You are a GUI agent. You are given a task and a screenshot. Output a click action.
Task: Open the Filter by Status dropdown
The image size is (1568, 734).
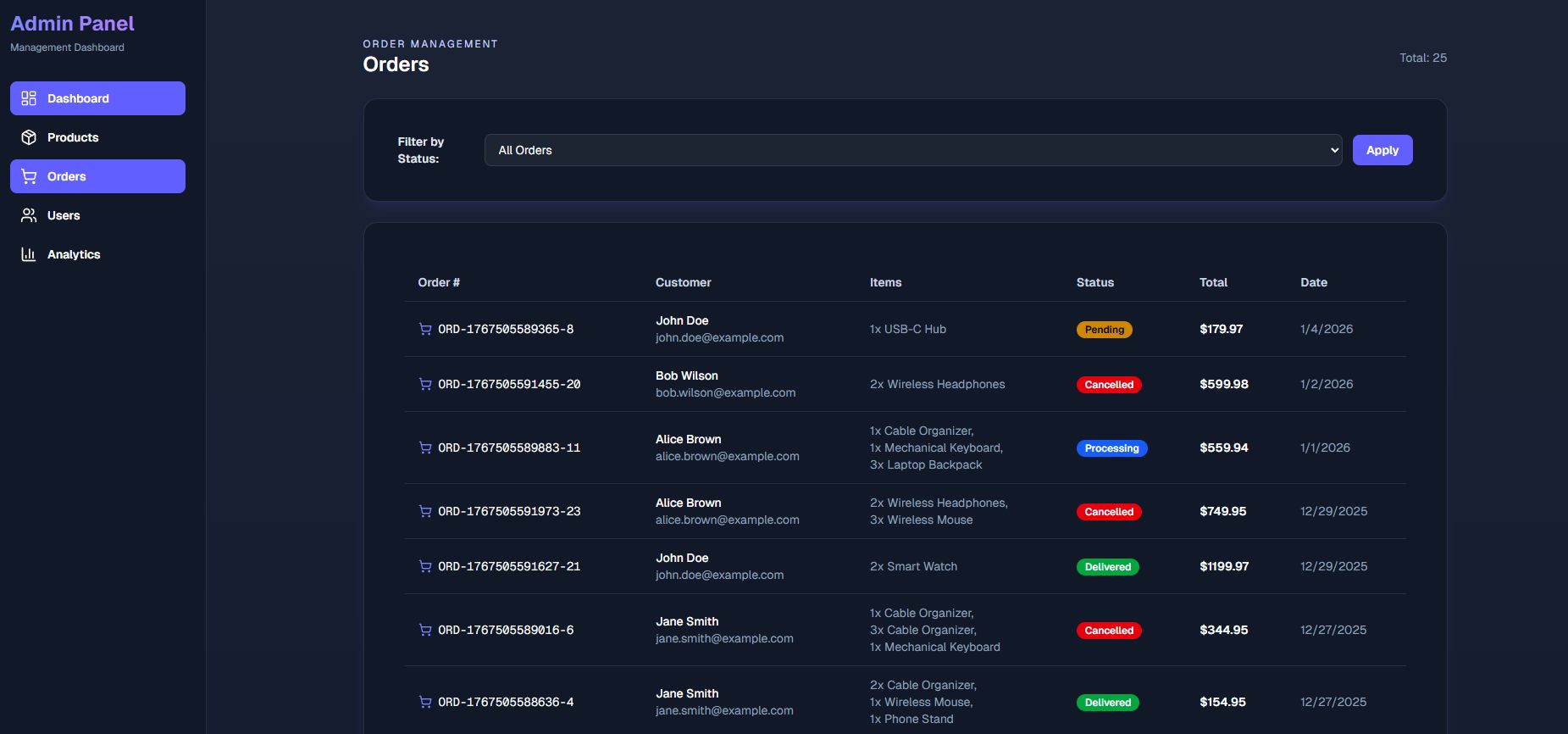point(912,150)
